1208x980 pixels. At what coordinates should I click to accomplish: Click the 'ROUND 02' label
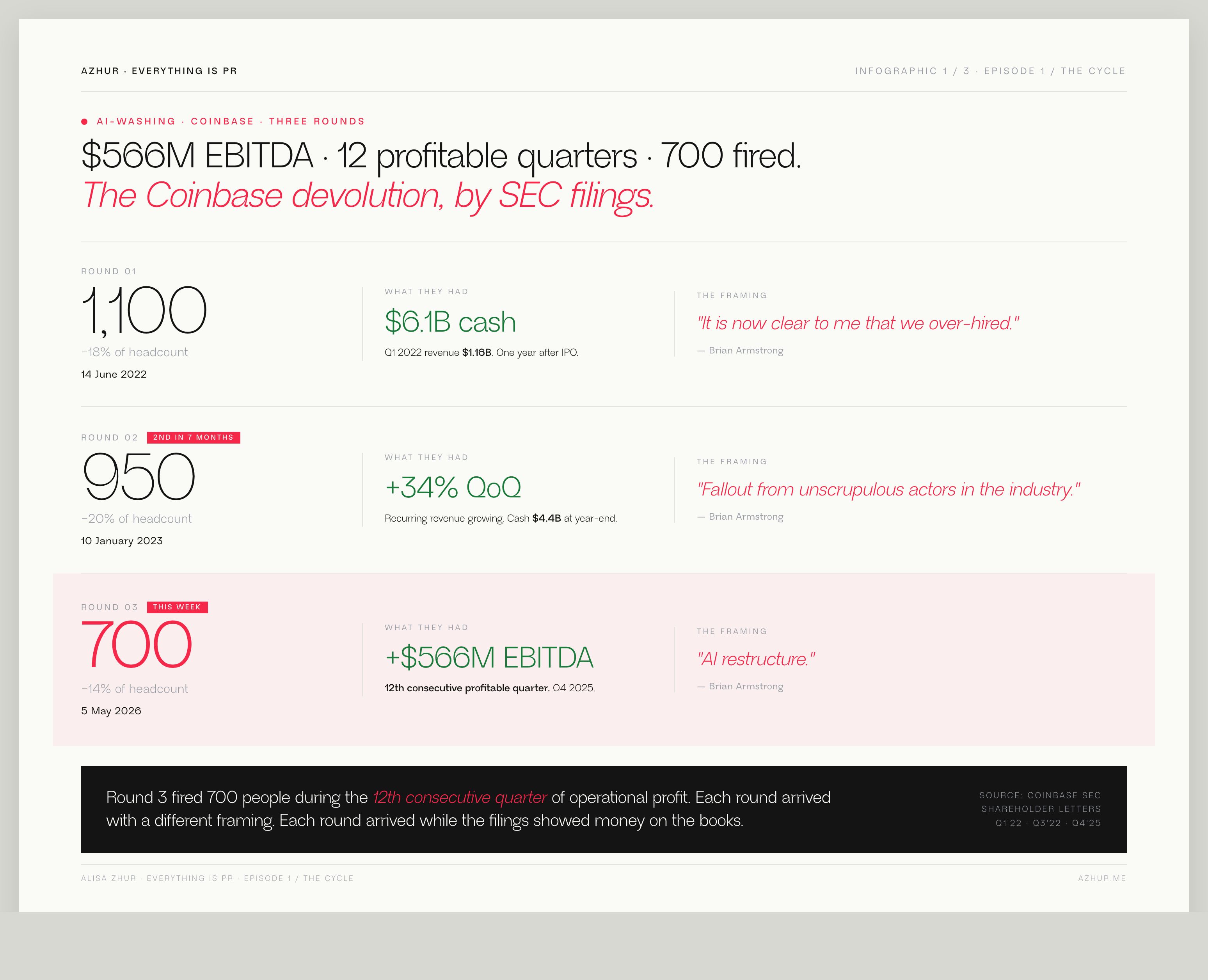110,437
